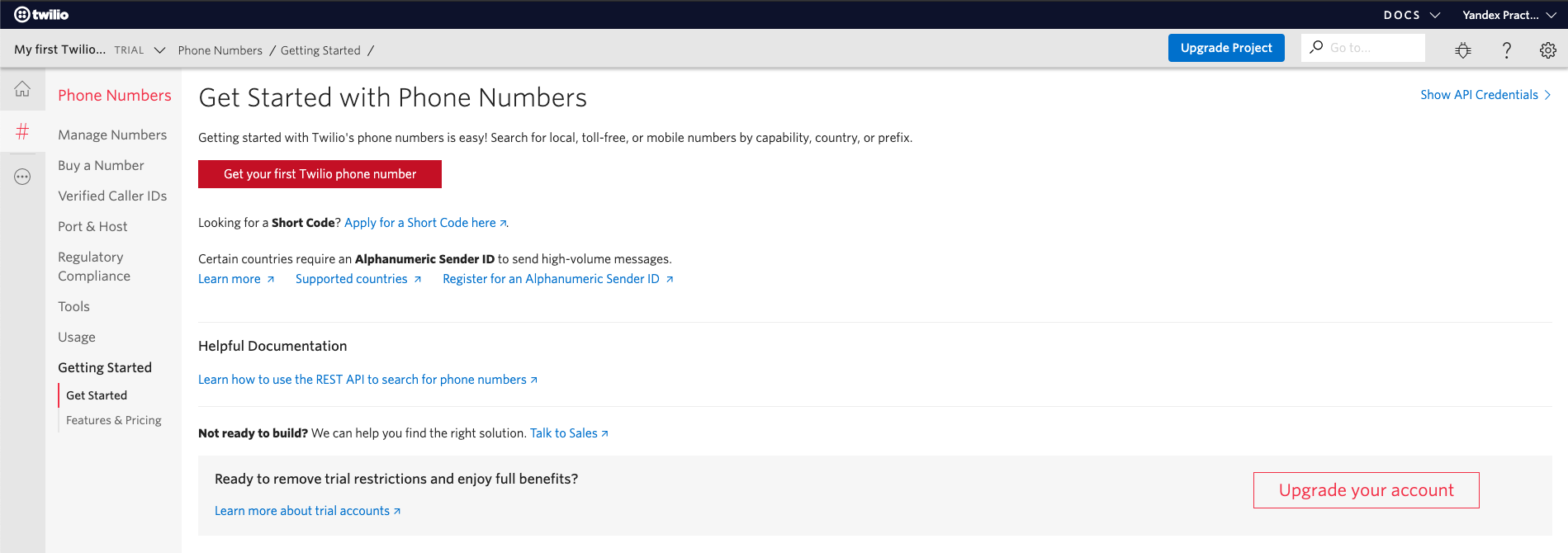Navigate to Port & Host
This screenshot has width=1568, height=553.
[x=92, y=226]
